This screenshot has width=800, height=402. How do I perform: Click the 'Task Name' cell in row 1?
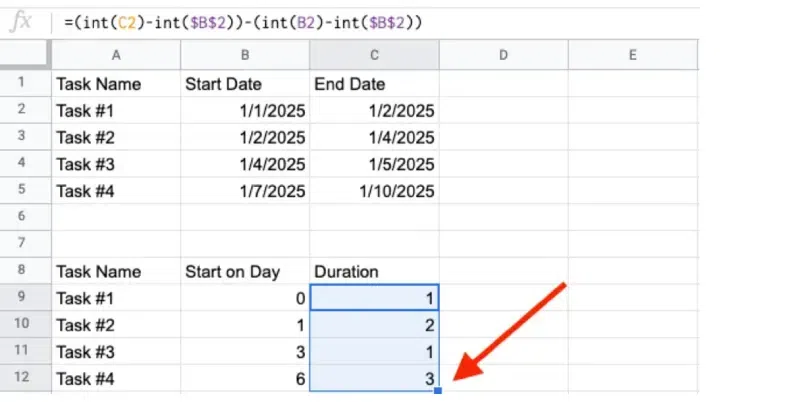pyautogui.click(x=116, y=83)
